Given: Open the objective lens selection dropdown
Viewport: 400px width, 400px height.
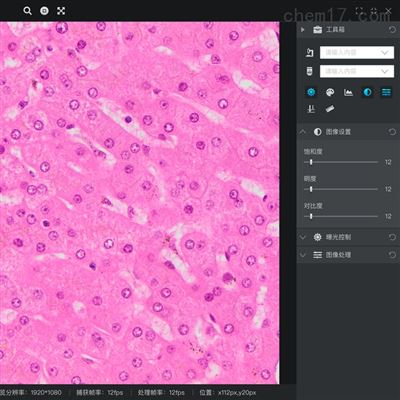Looking at the screenshot, I should tap(357, 71).
